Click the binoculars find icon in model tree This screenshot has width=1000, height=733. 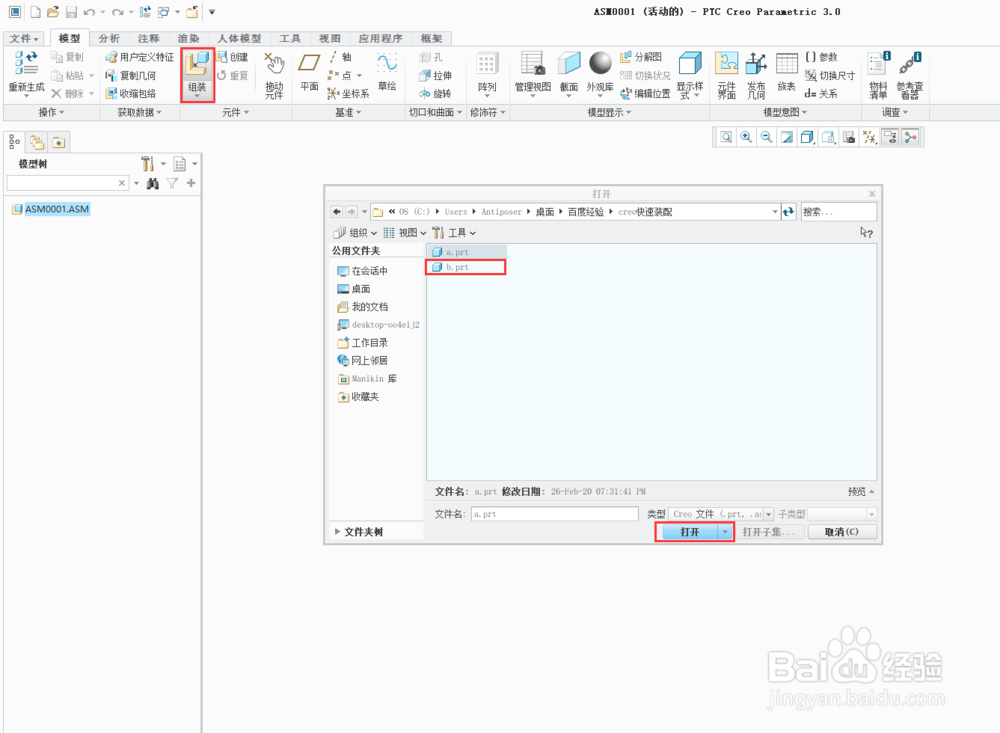point(152,184)
